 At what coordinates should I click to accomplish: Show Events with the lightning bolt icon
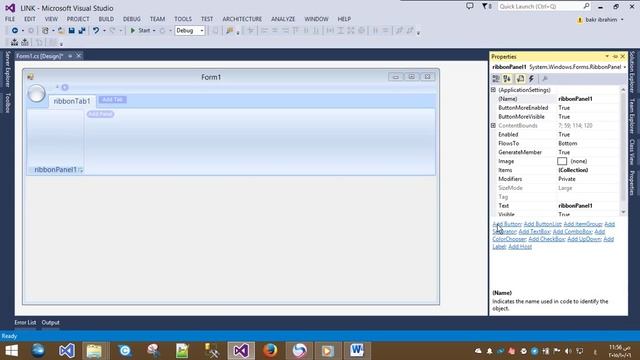(x=531, y=79)
